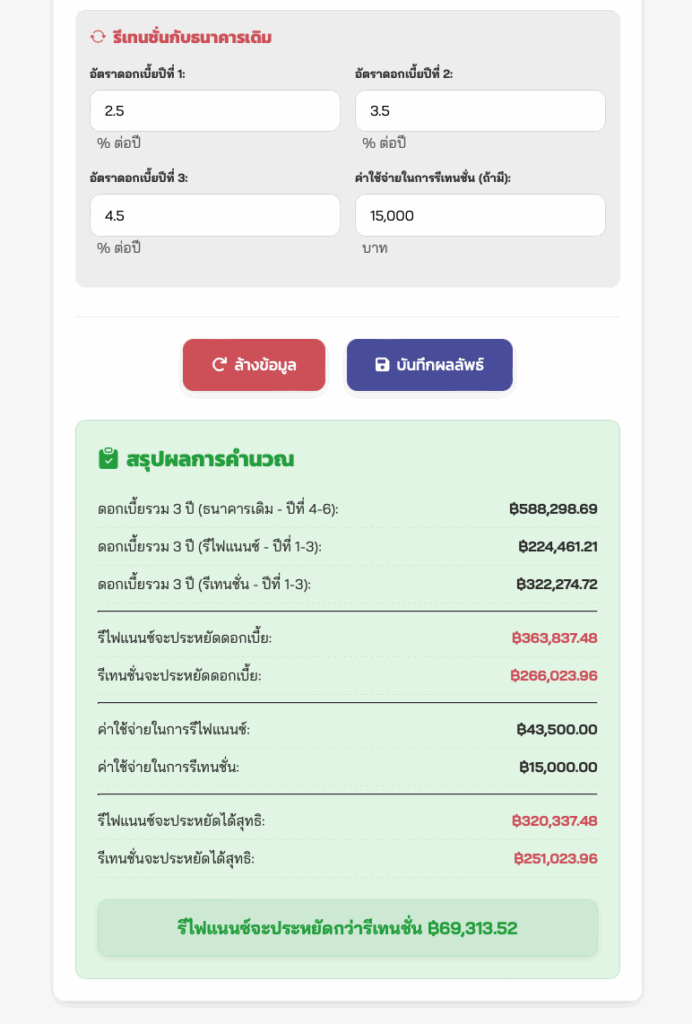The height and width of the screenshot is (1024, 692).
Task: Focus the อัตราดอกเบี้ยปีที่ 1 input field
Action: [215, 111]
